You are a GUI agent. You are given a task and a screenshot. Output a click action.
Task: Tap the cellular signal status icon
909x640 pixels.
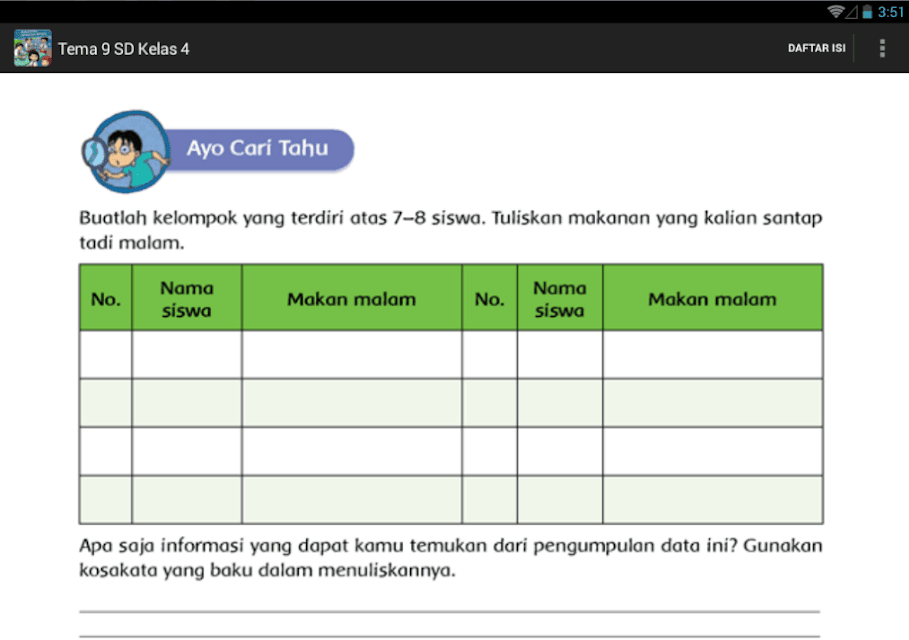click(851, 12)
